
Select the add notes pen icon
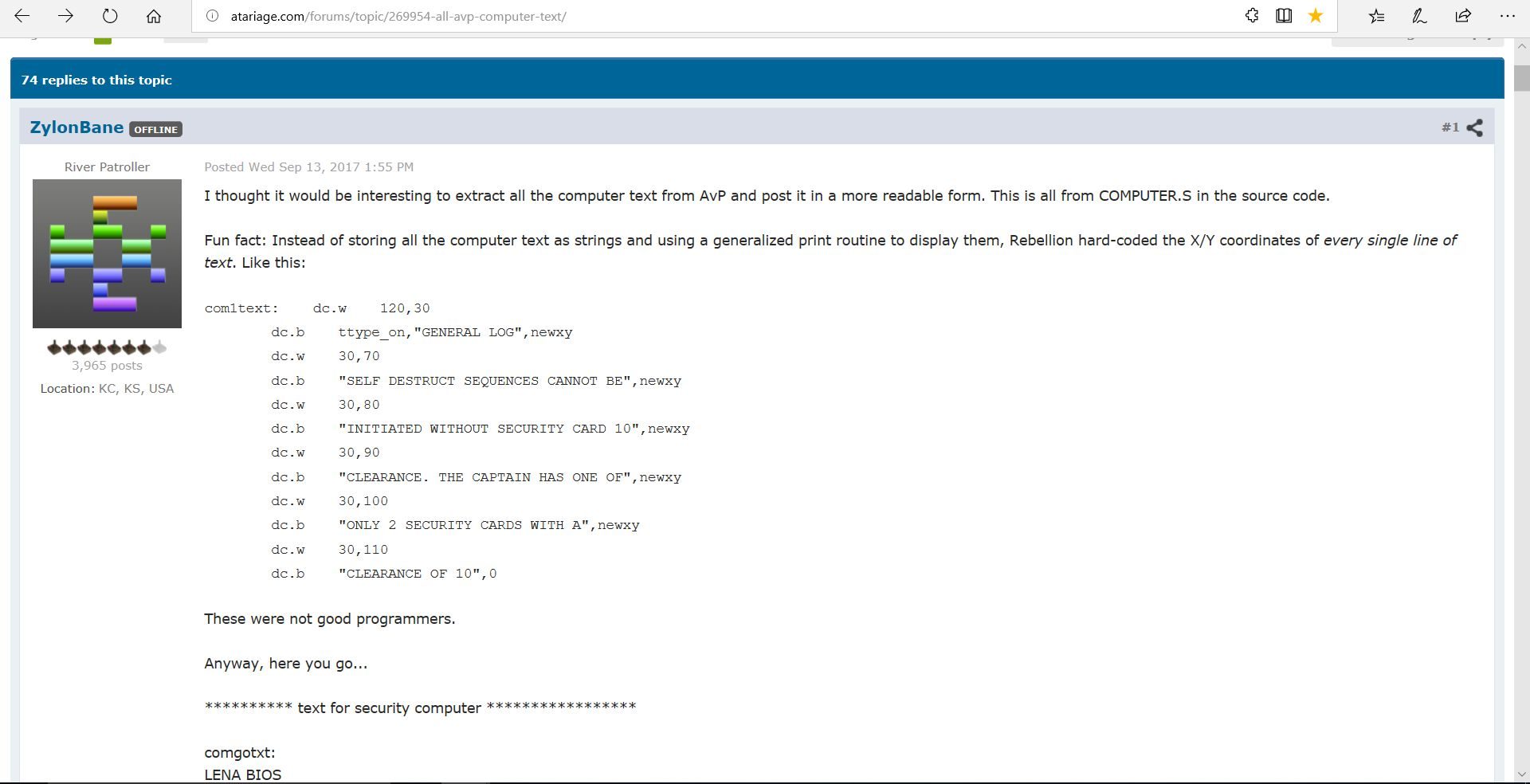click(1419, 16)
